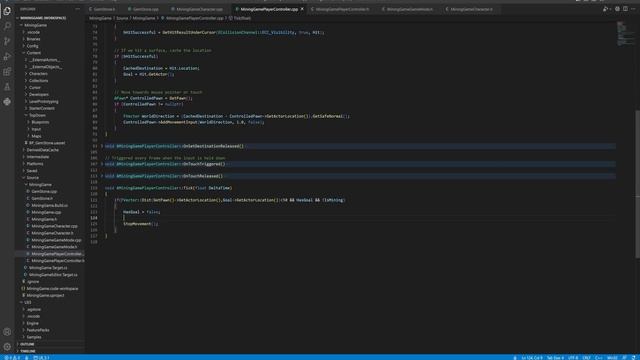Open the Source Control view

click(7, 41)
